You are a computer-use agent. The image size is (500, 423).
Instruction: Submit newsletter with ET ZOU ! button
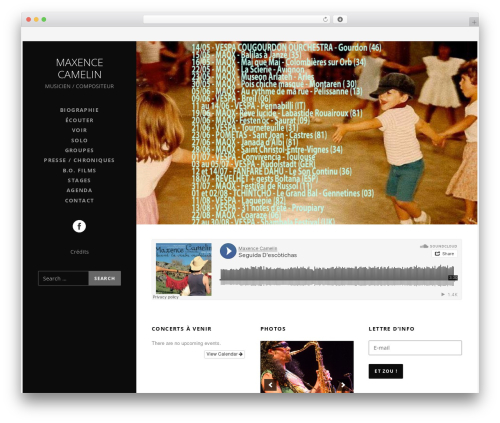(x=386, y=371)
